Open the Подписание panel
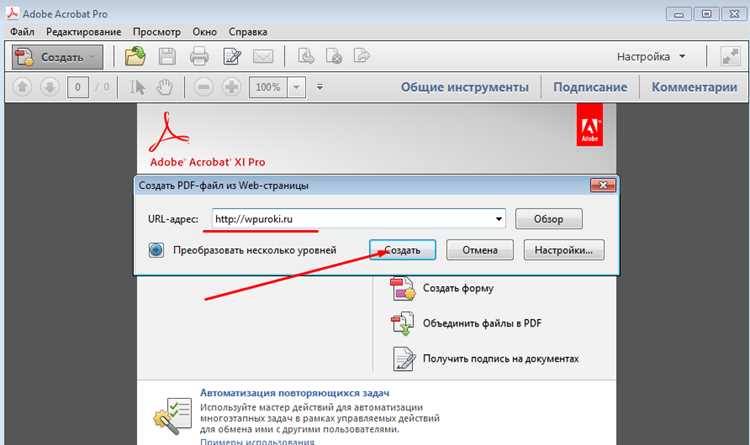This screenshot has width=750, height=445. [x=590, y=87]
